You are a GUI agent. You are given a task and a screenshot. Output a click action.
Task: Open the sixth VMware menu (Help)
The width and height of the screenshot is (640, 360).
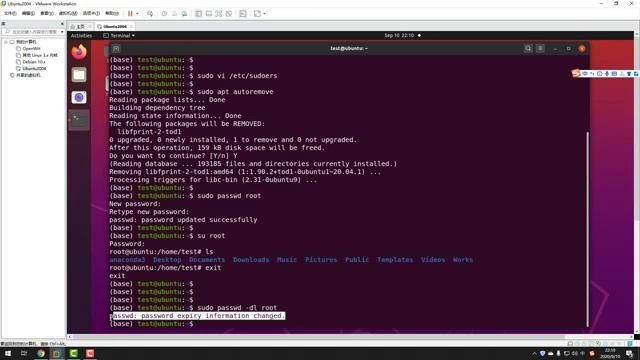(112, 13)
